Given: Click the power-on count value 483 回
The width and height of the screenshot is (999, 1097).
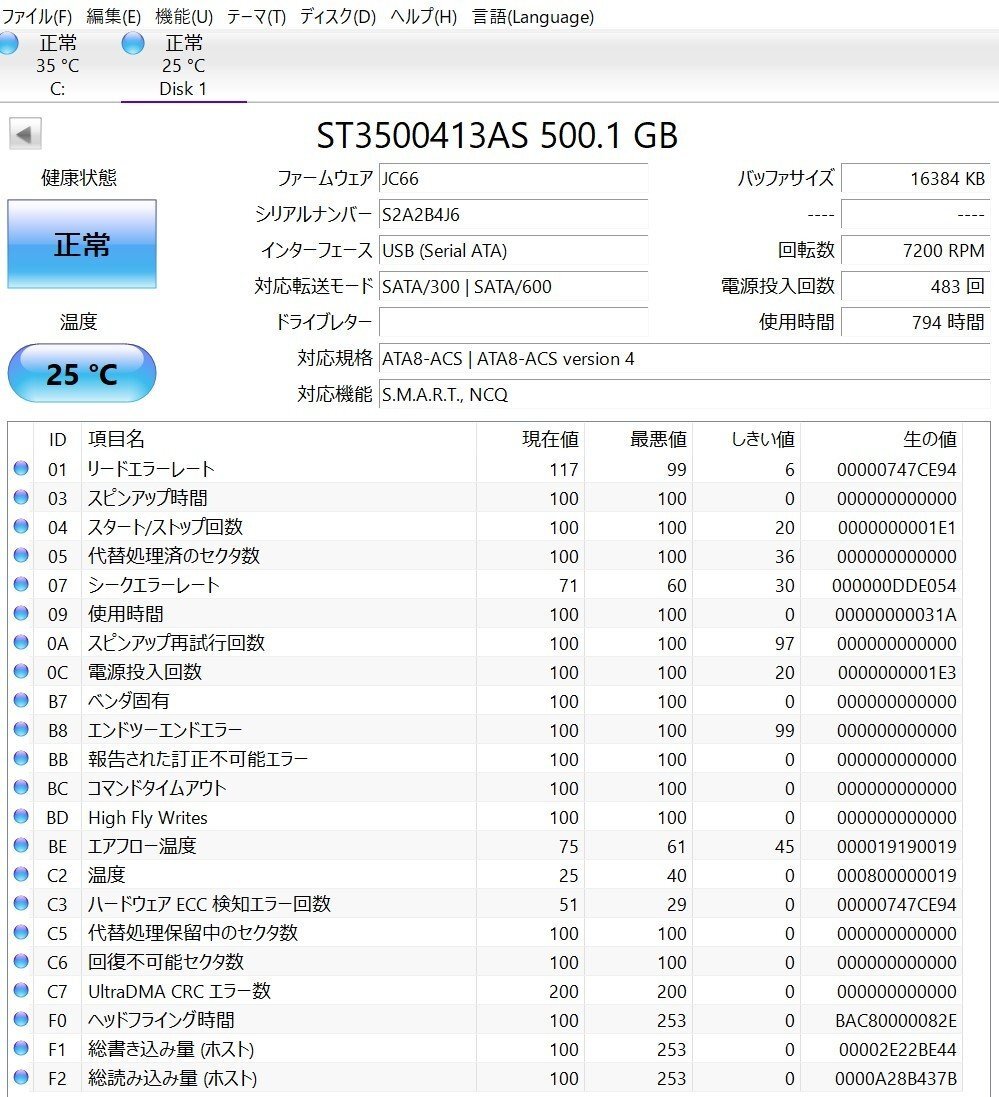Looking at the screenshot, I should pos(915,286).
